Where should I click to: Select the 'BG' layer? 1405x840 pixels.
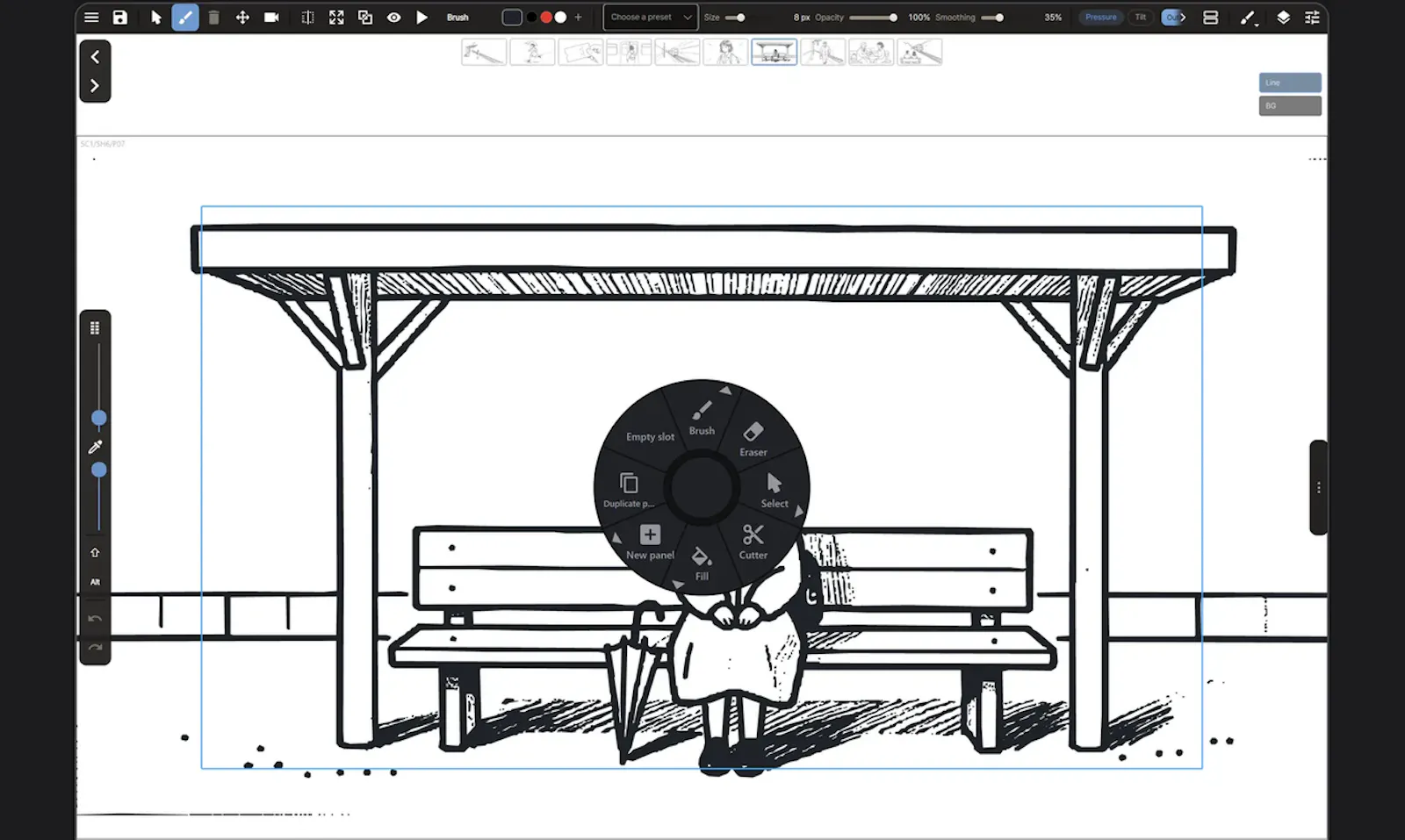(x=1290, y=105)
